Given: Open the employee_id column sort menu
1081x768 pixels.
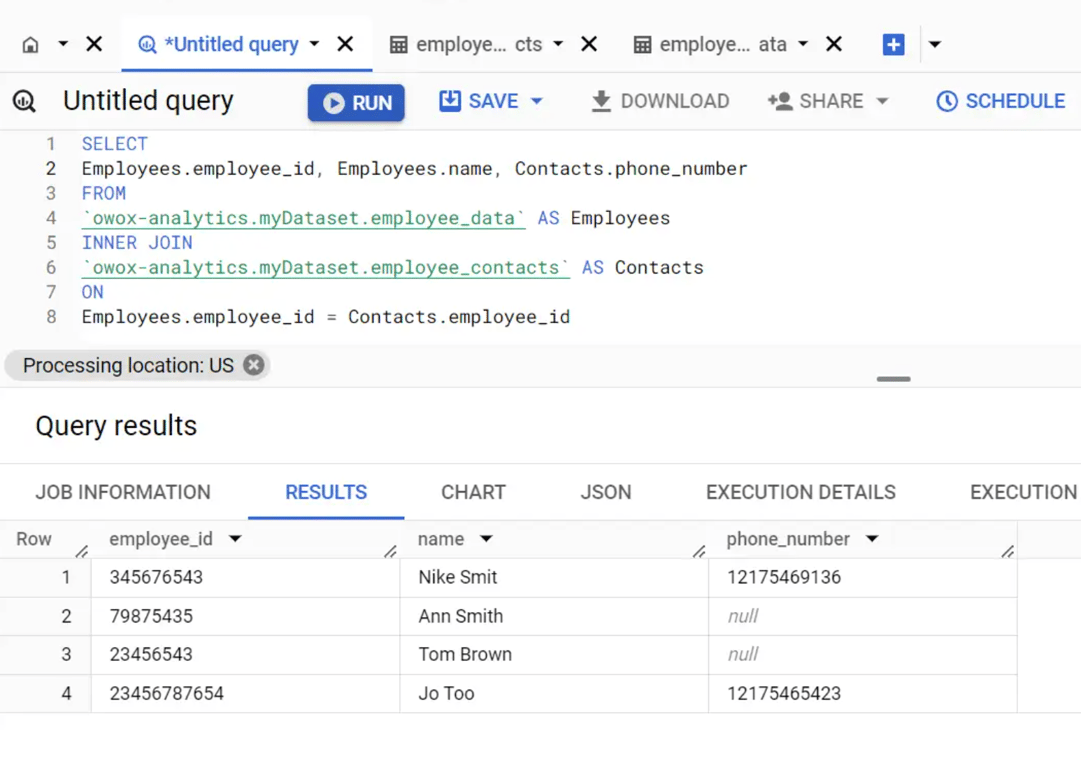Looking at the screenshot, I should (235, 539).
